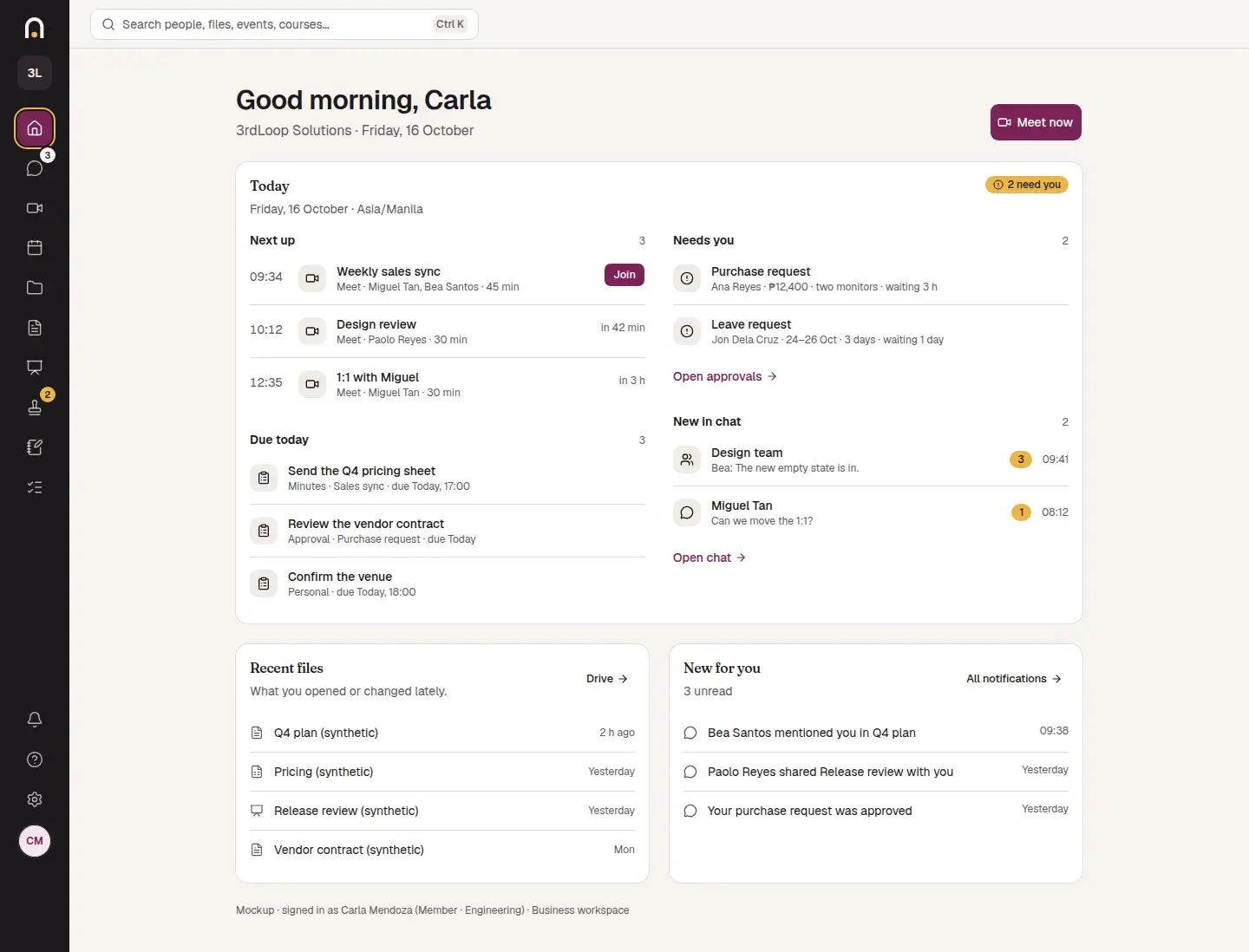Open the 'Q4 plan (synthetic)' file
The image size is (1249, 952).
(x=442, y=733)
